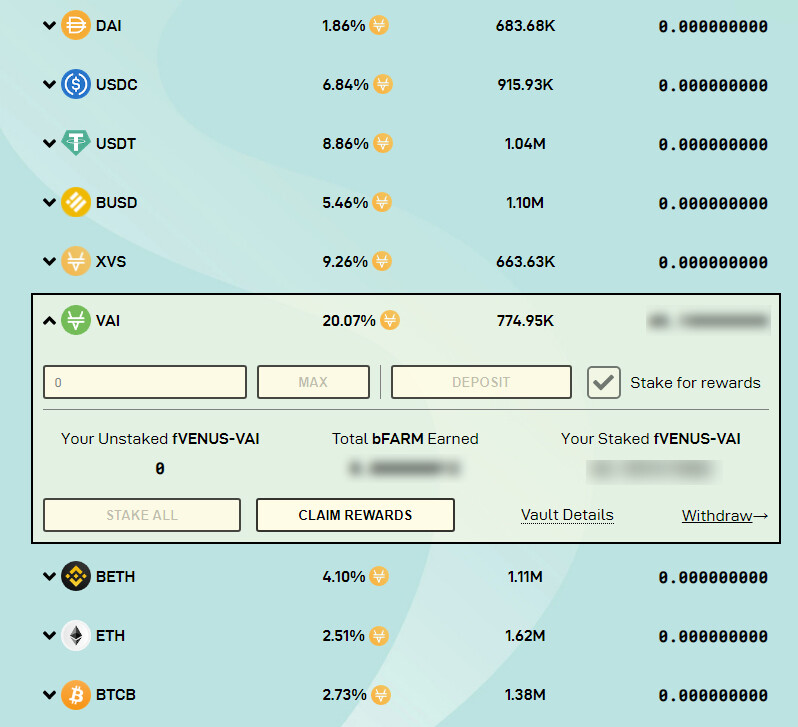The image size is (798, 727).
Task: Click Venus reward icon next to 1.86%
Action: (x=379, y=25)
